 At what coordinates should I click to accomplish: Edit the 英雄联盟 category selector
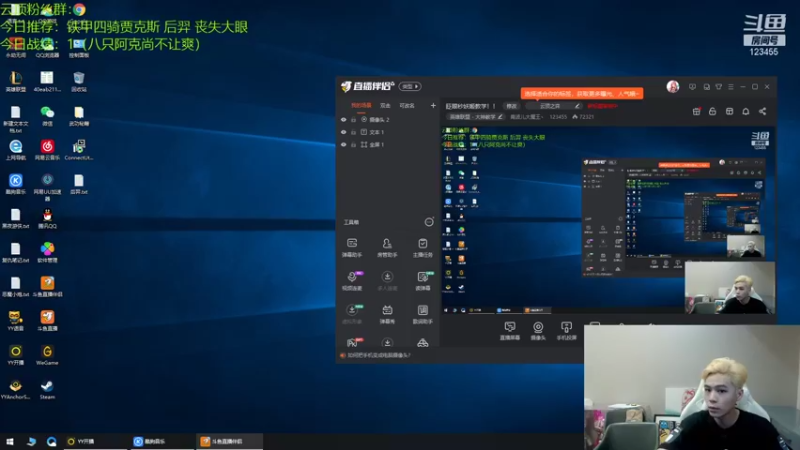476,117
